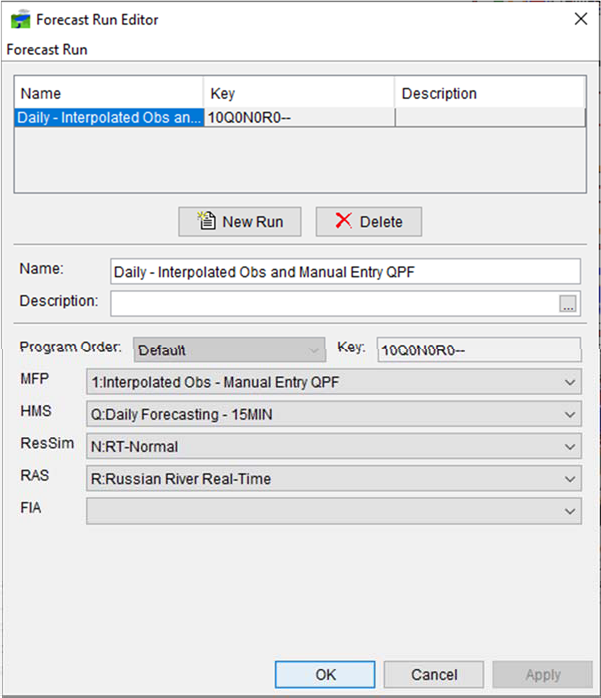Image resolution: width=601 pixels, height=698 pixels.
Task: Click the Key field showing 10Q0N0R0--
Action: pos(479,350)
